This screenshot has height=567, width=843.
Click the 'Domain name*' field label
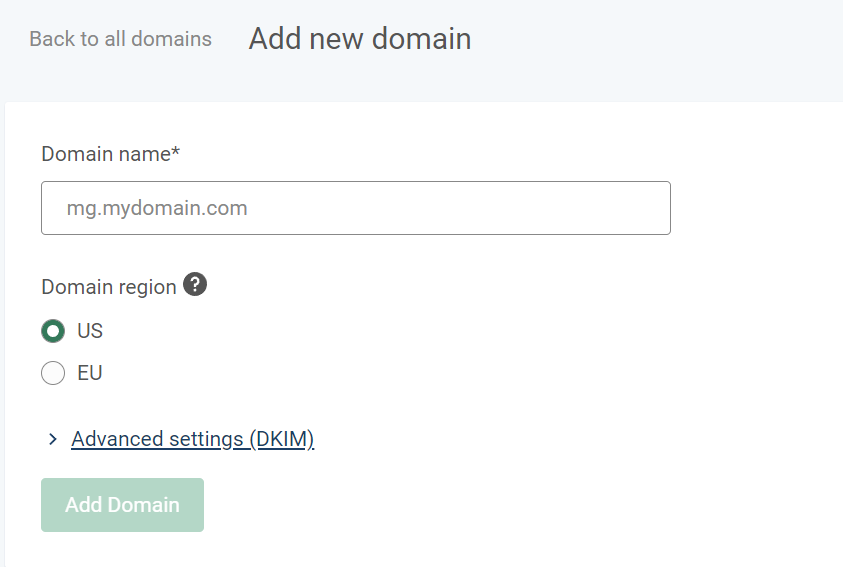point(110,153)
